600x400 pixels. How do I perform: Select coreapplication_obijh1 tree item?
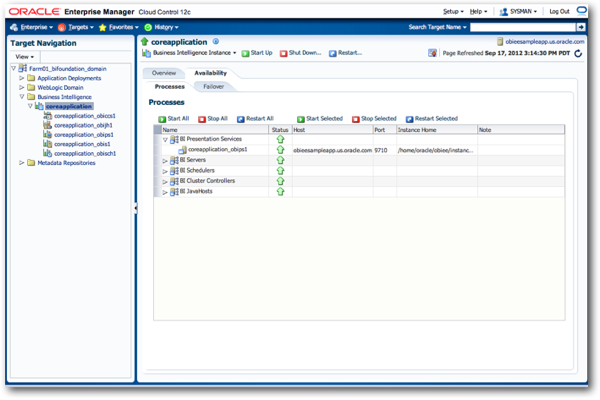83,125
